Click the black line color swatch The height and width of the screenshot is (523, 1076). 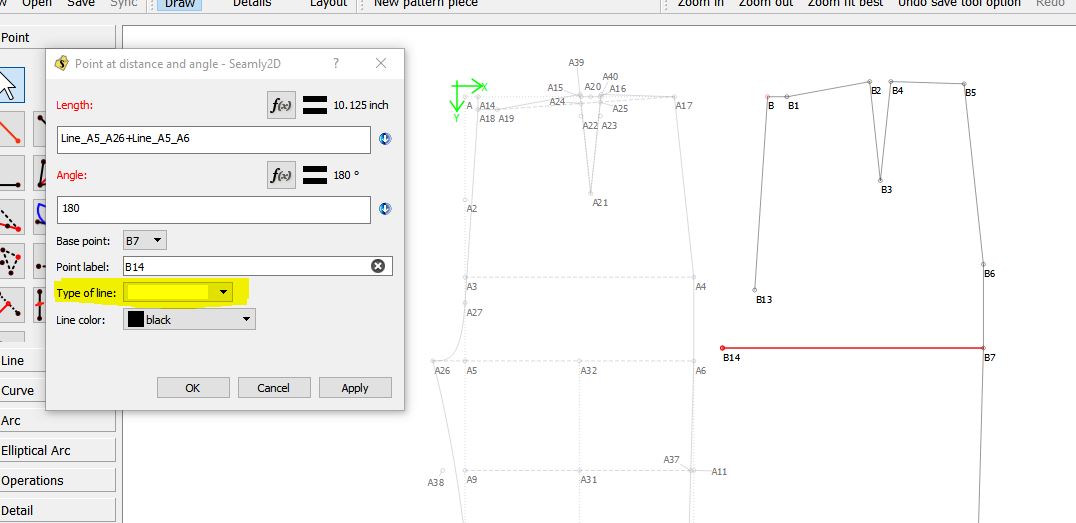[136, 319]
